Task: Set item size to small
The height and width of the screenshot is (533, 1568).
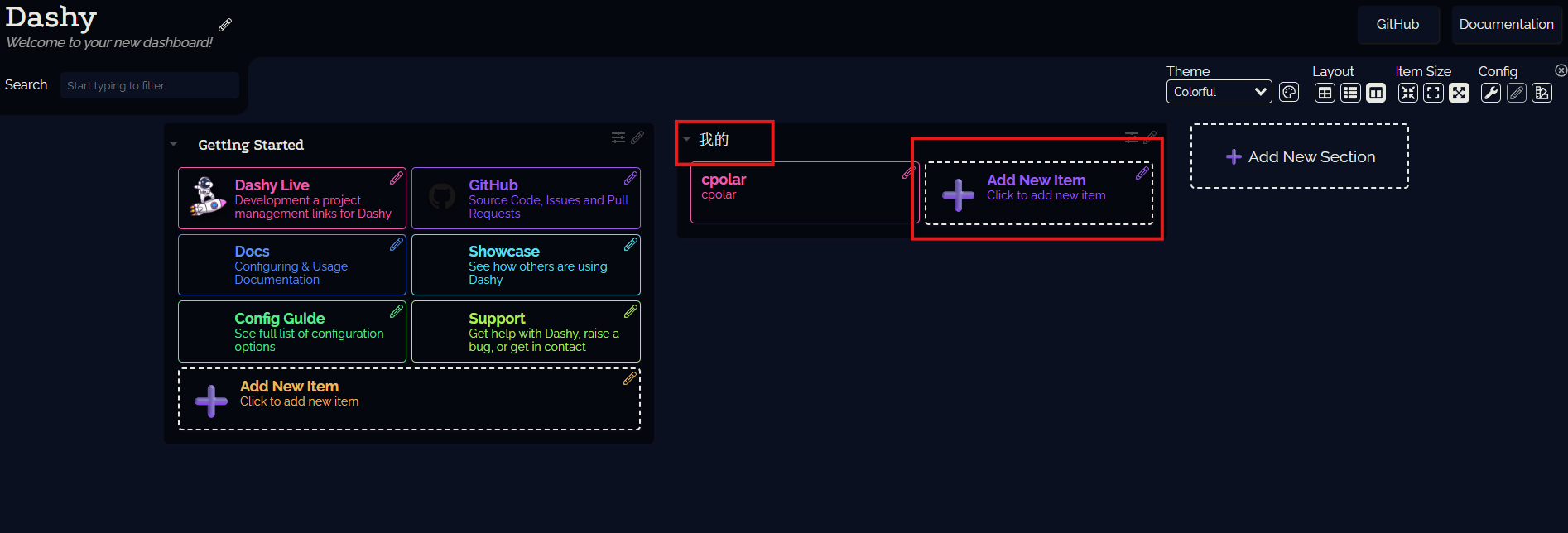Action: [x=1408, y=93]
